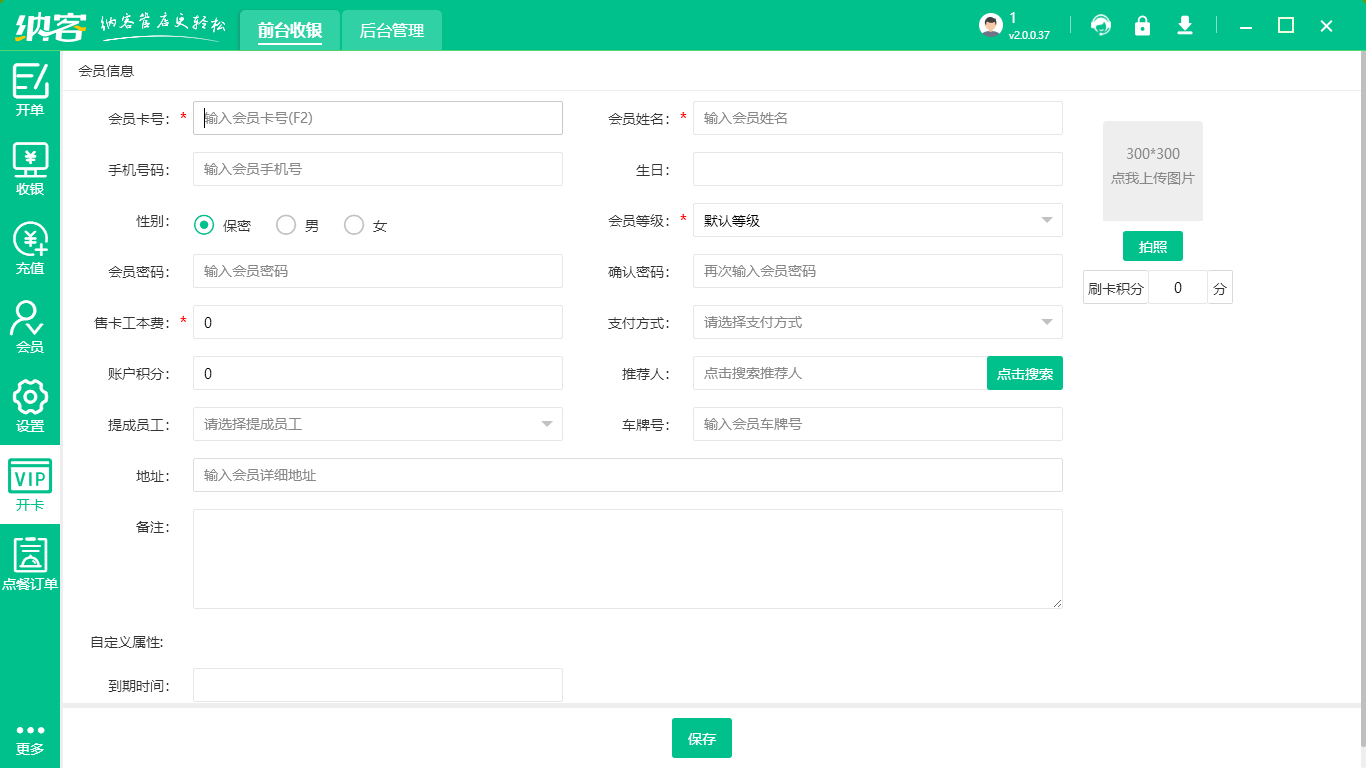Open the 会员 member management icon
The height and width of the screenshot is (768, 1366).
(x=30, y=325)
